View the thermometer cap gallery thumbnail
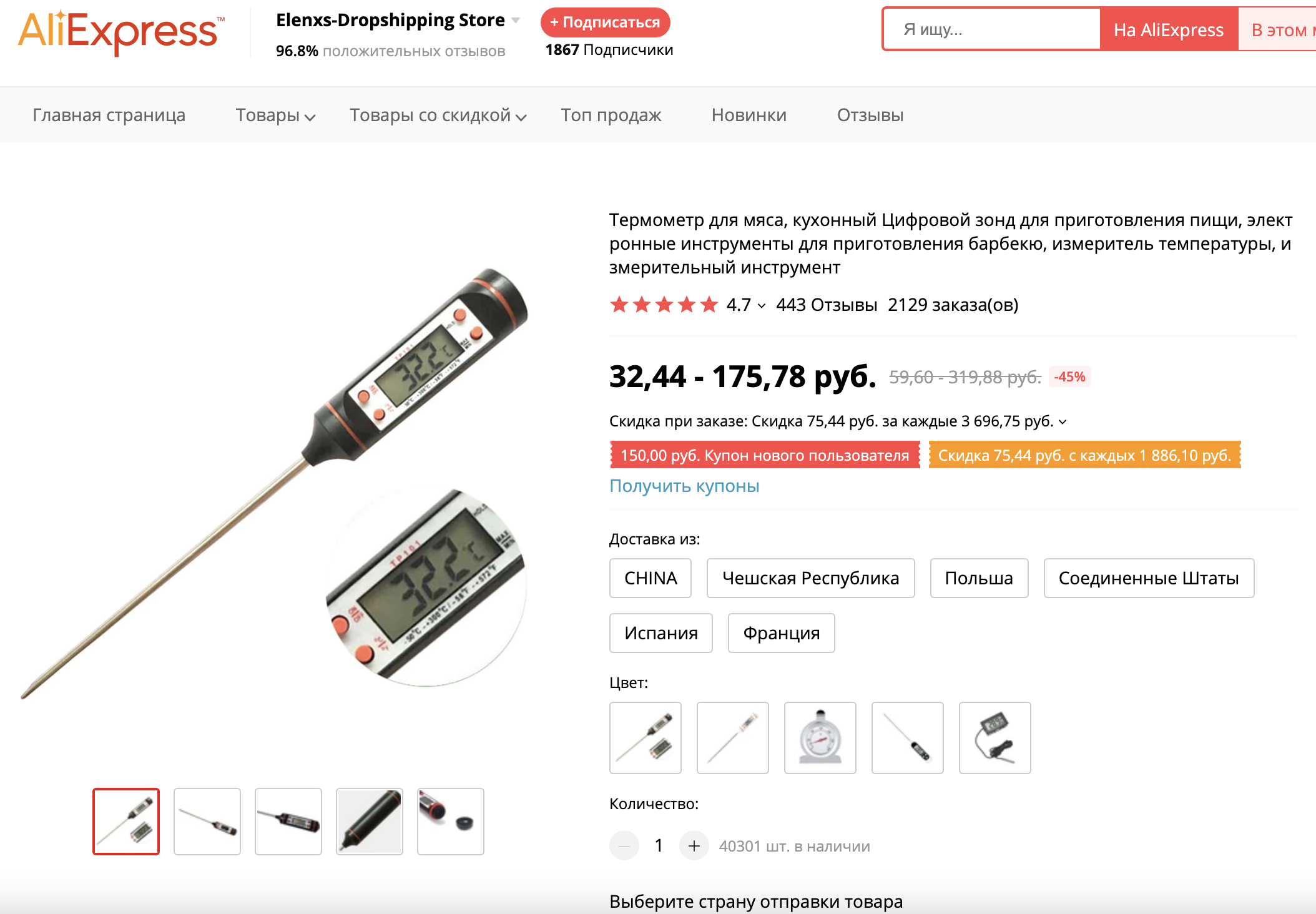The height and width of the screenshot is (914, 1316). [451, 822]
